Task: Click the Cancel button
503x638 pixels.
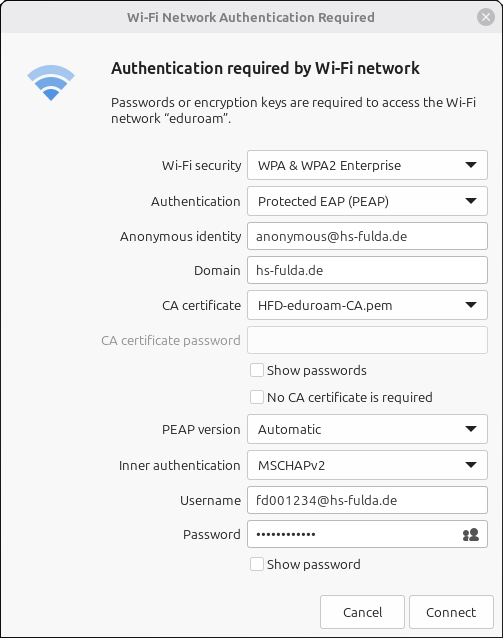Action: tap(362, 612)
